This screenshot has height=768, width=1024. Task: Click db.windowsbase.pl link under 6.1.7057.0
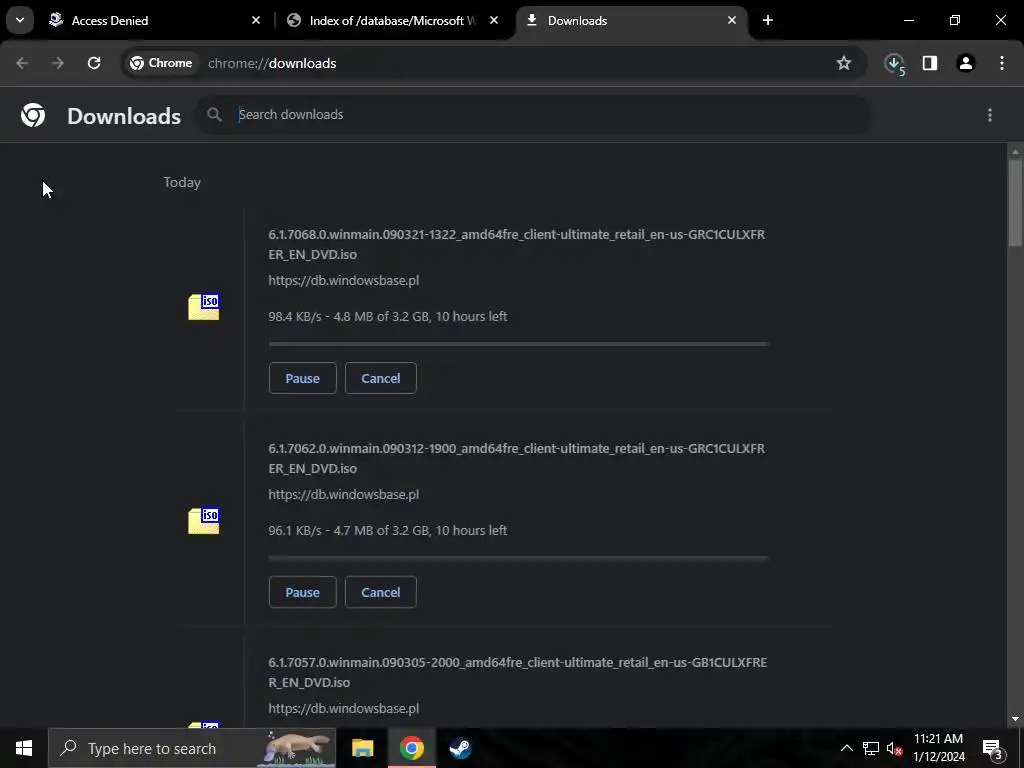point(344,709)
